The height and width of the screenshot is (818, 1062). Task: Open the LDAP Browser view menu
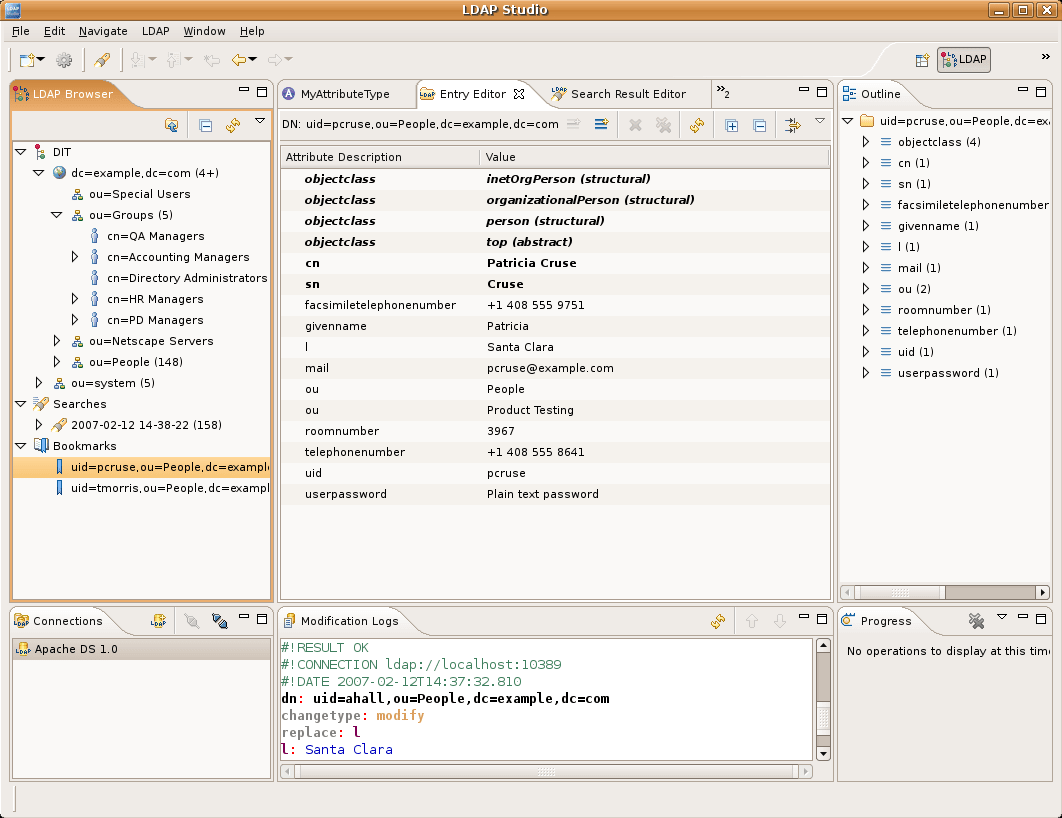click(258, 122)
